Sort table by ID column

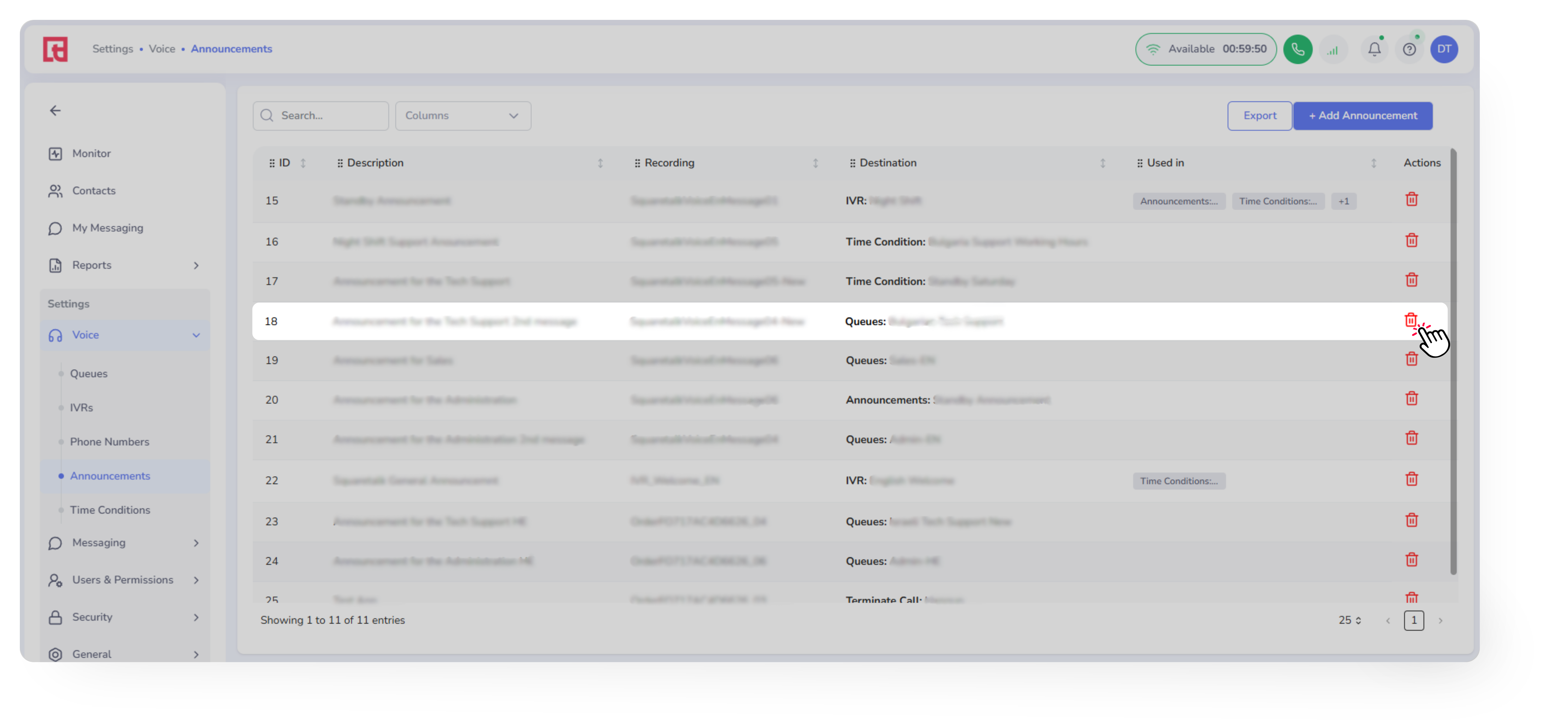click(x=303, y=163)
